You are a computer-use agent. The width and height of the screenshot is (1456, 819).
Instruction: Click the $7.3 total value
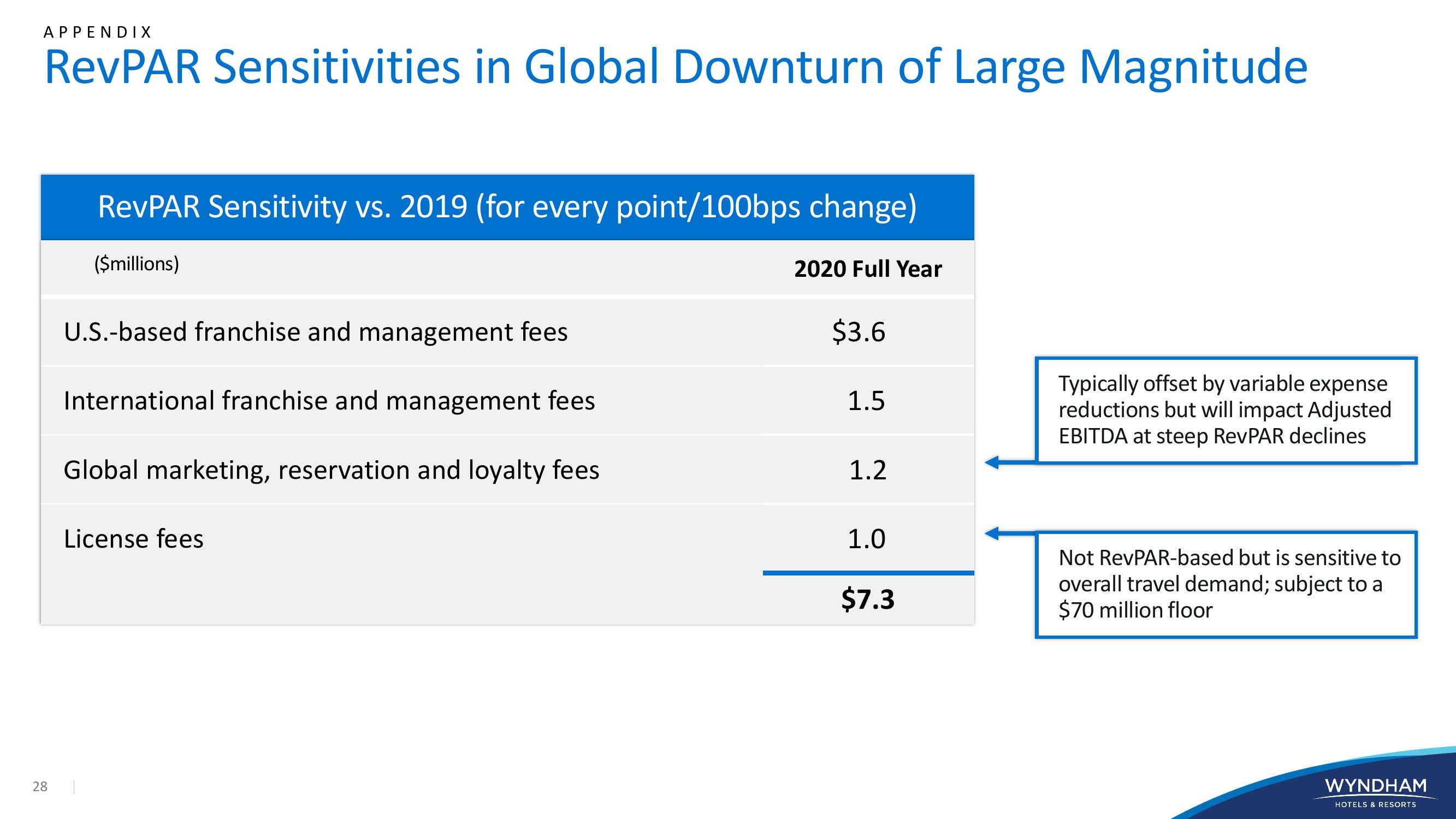pyautogui.click(x=868, y=599)
